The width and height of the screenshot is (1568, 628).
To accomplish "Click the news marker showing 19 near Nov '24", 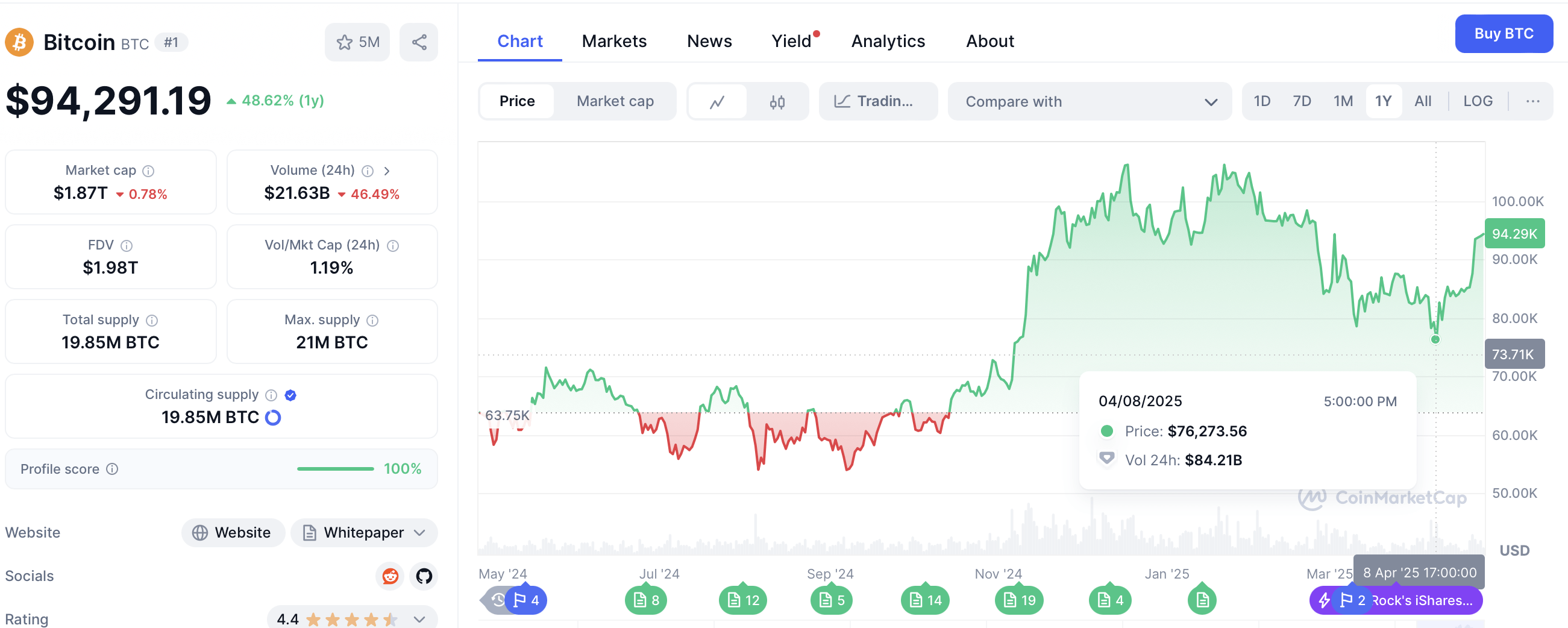I will [x=1018, y=600].
